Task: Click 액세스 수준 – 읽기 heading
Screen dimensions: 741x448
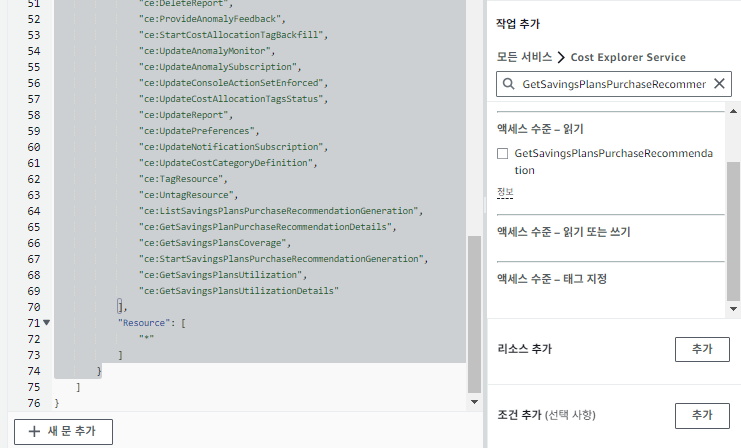Action: [x=540, y=129]
